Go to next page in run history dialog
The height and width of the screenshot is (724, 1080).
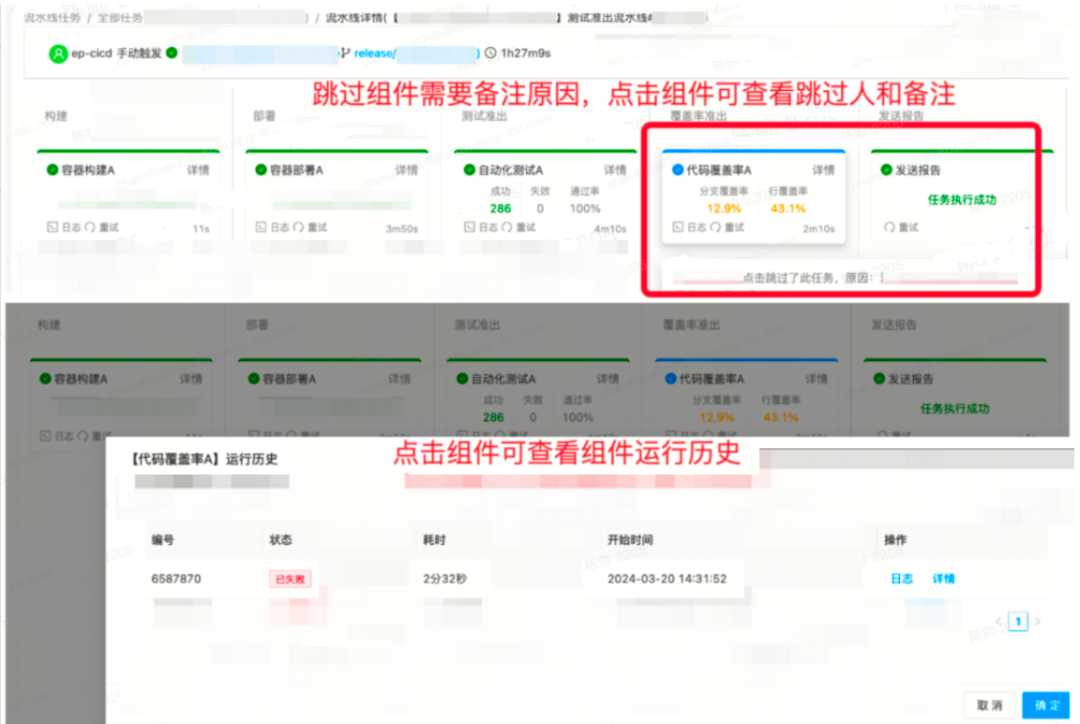coord(1037,621)
